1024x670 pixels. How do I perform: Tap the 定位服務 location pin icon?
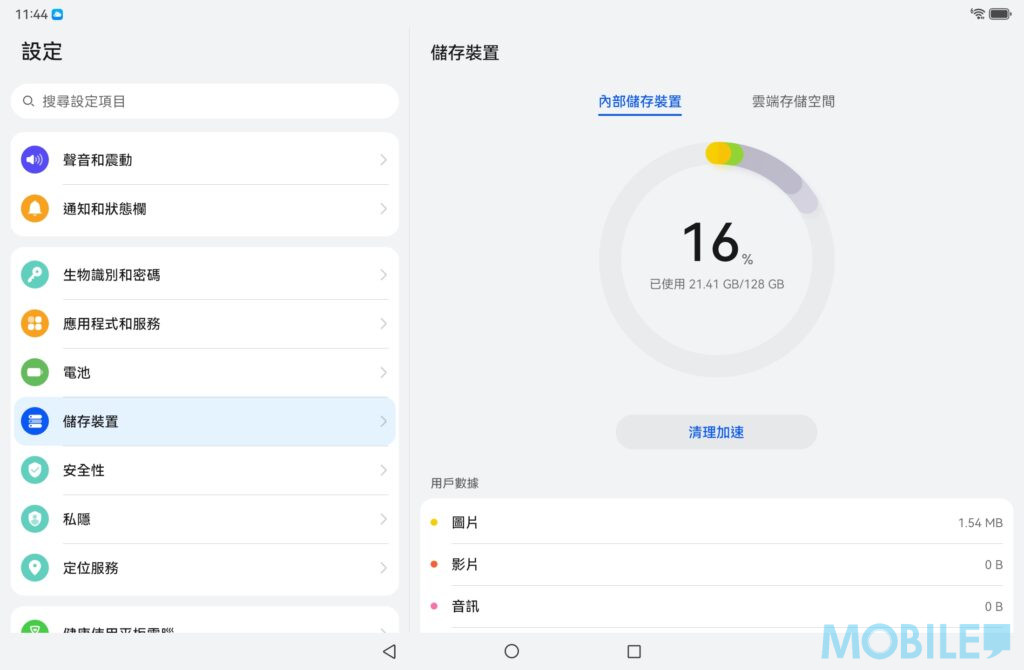pyautogui.click(x=35, y=568)
